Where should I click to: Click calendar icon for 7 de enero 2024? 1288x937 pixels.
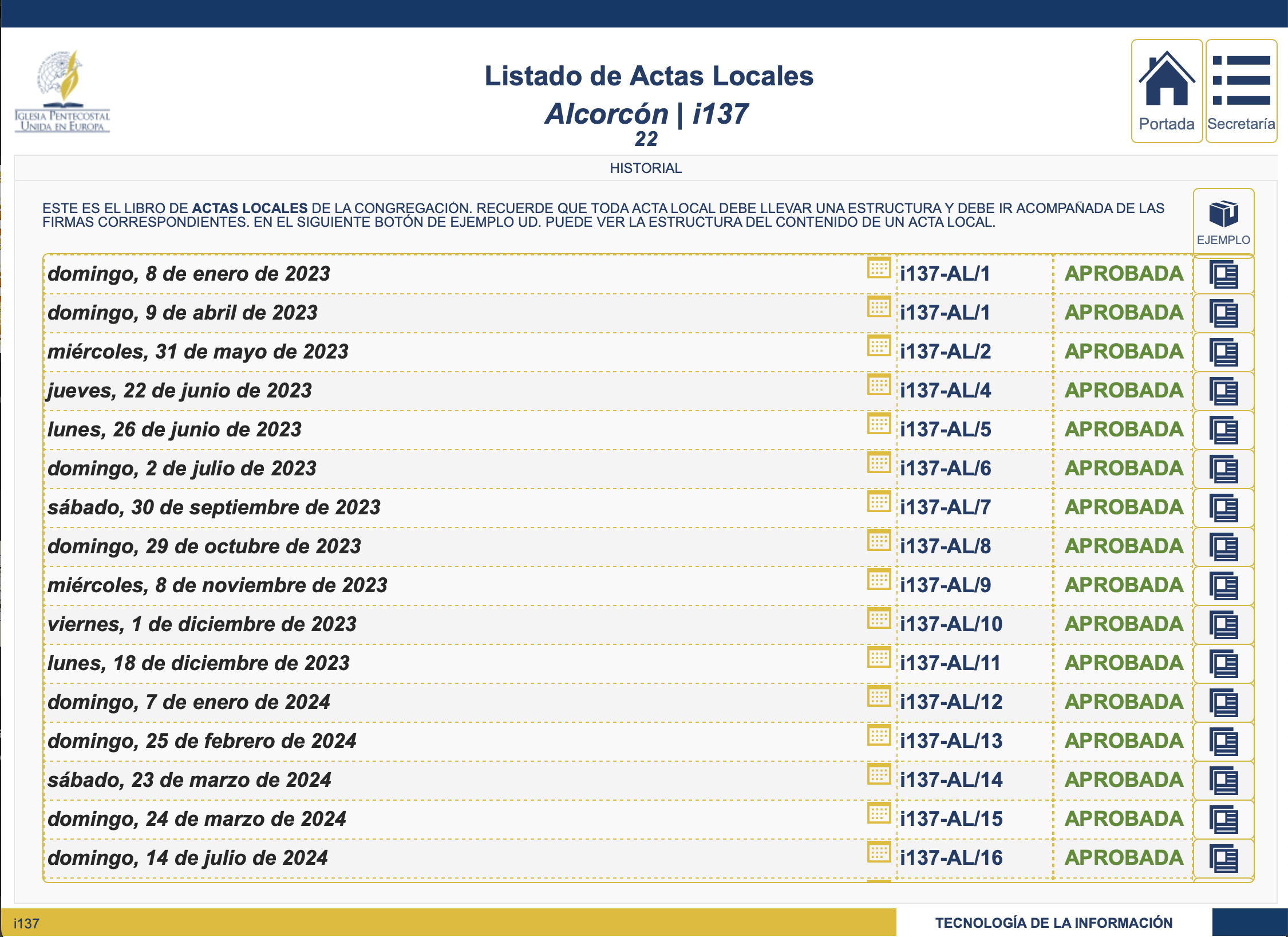[879, 696]
